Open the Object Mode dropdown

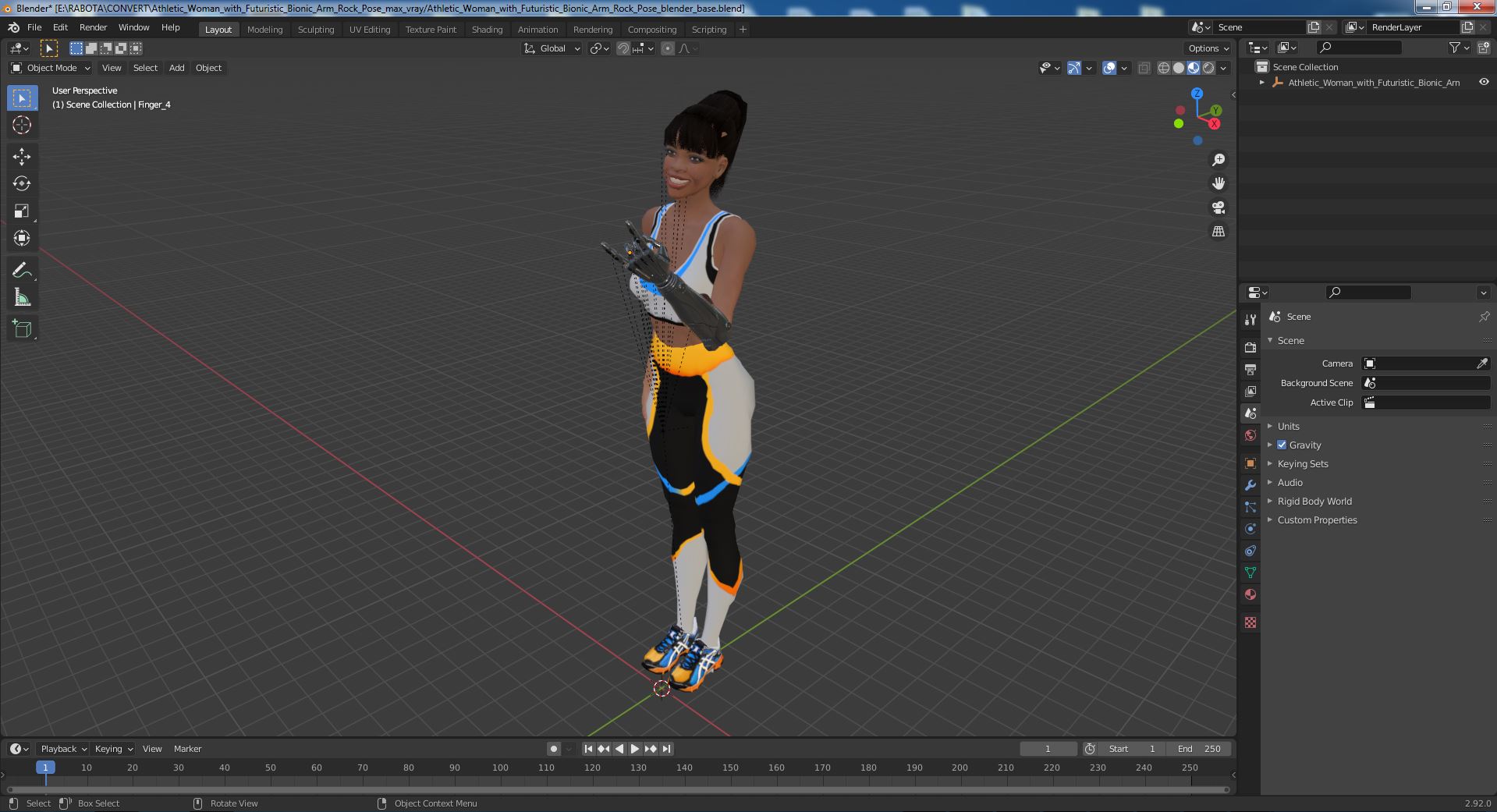point(51,68)
